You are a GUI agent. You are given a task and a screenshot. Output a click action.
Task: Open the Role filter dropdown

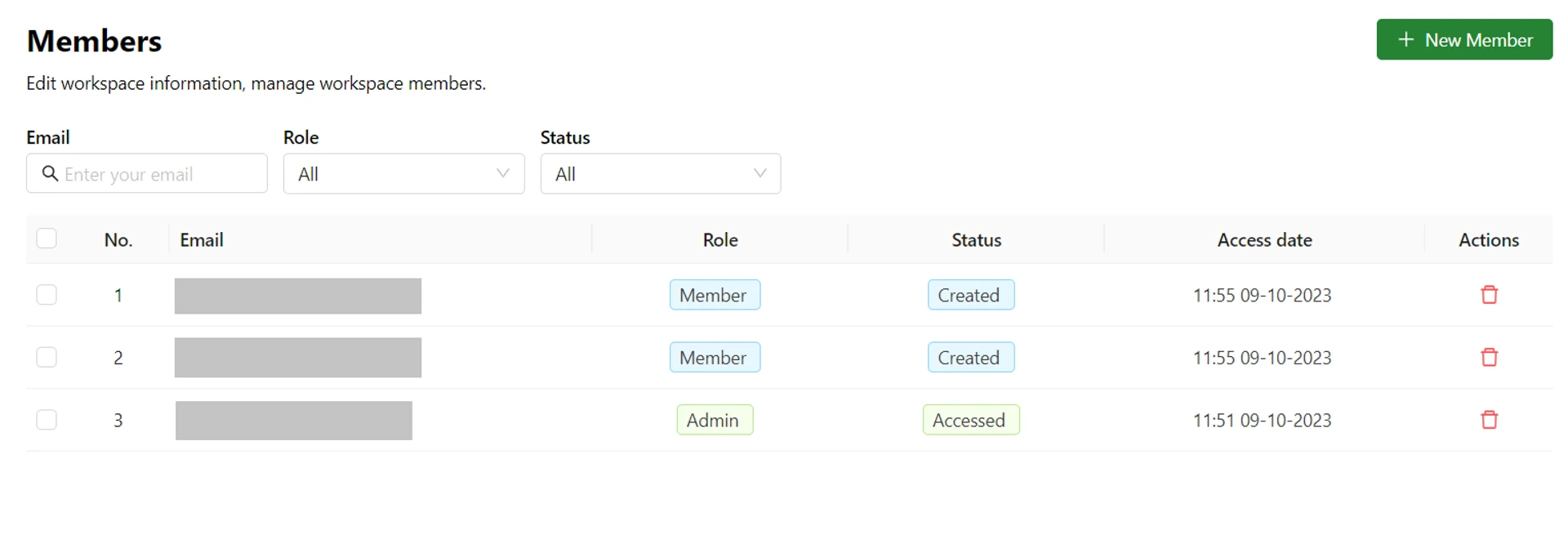(x=403, y=174)
